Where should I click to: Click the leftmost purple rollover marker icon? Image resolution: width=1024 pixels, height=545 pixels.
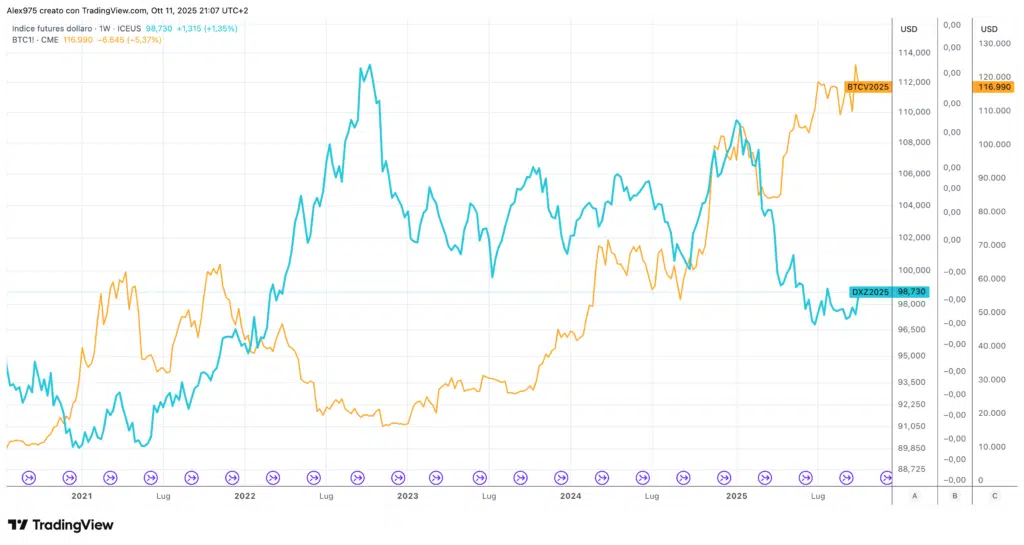(x=28, y=478)
